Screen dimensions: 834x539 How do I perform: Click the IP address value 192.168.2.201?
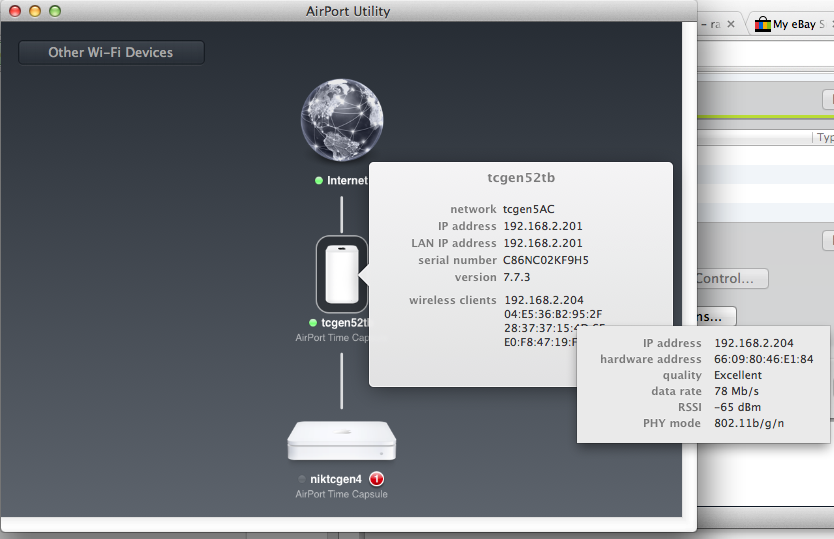point(543,226)
